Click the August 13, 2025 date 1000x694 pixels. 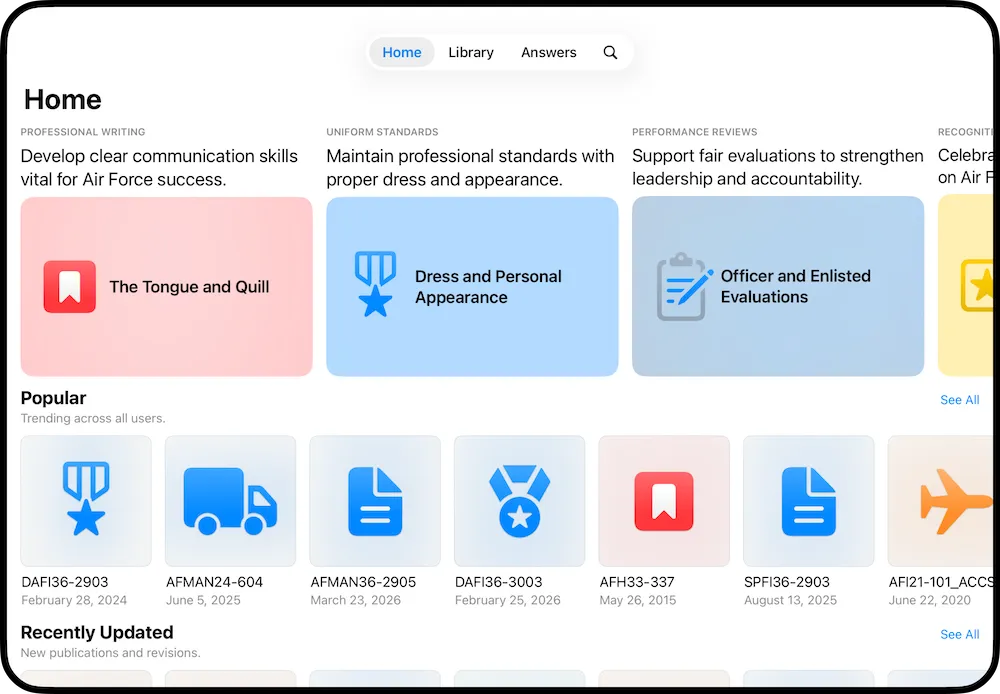pyautogui.click(x=790, y=600)
